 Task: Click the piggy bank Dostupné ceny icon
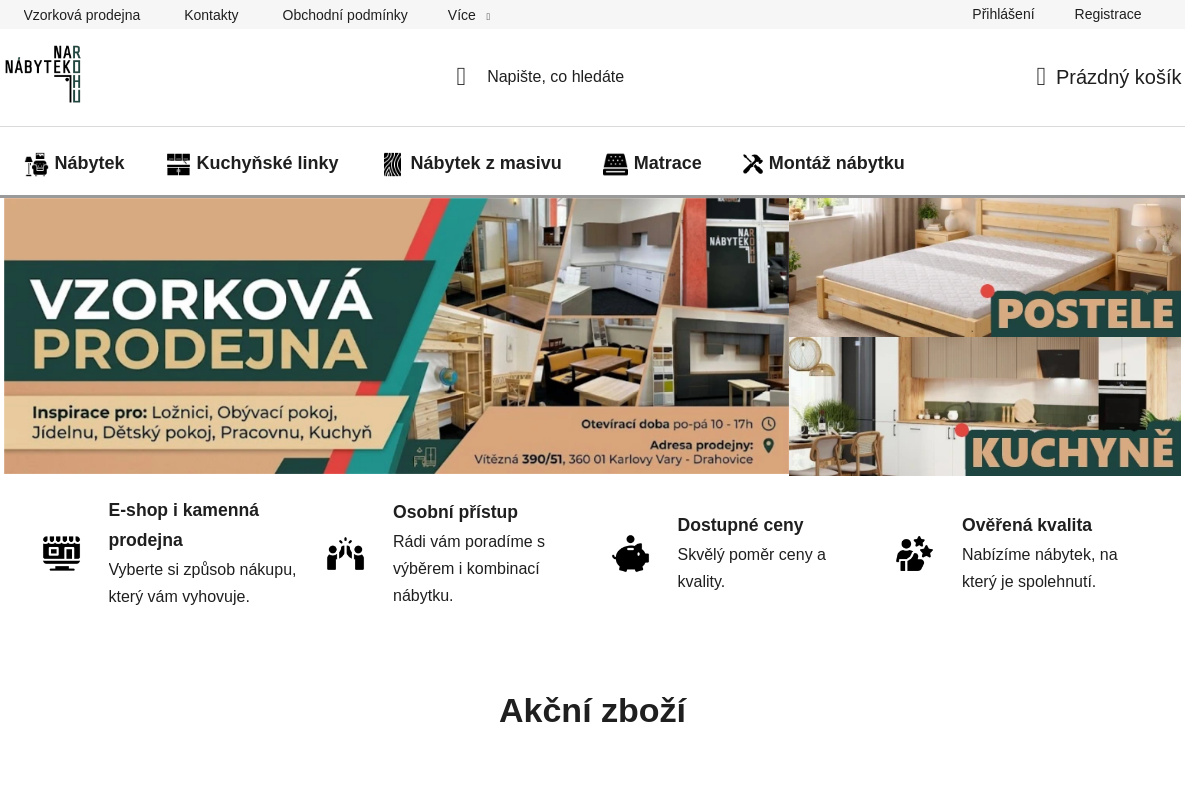click(x=630, y=553)
